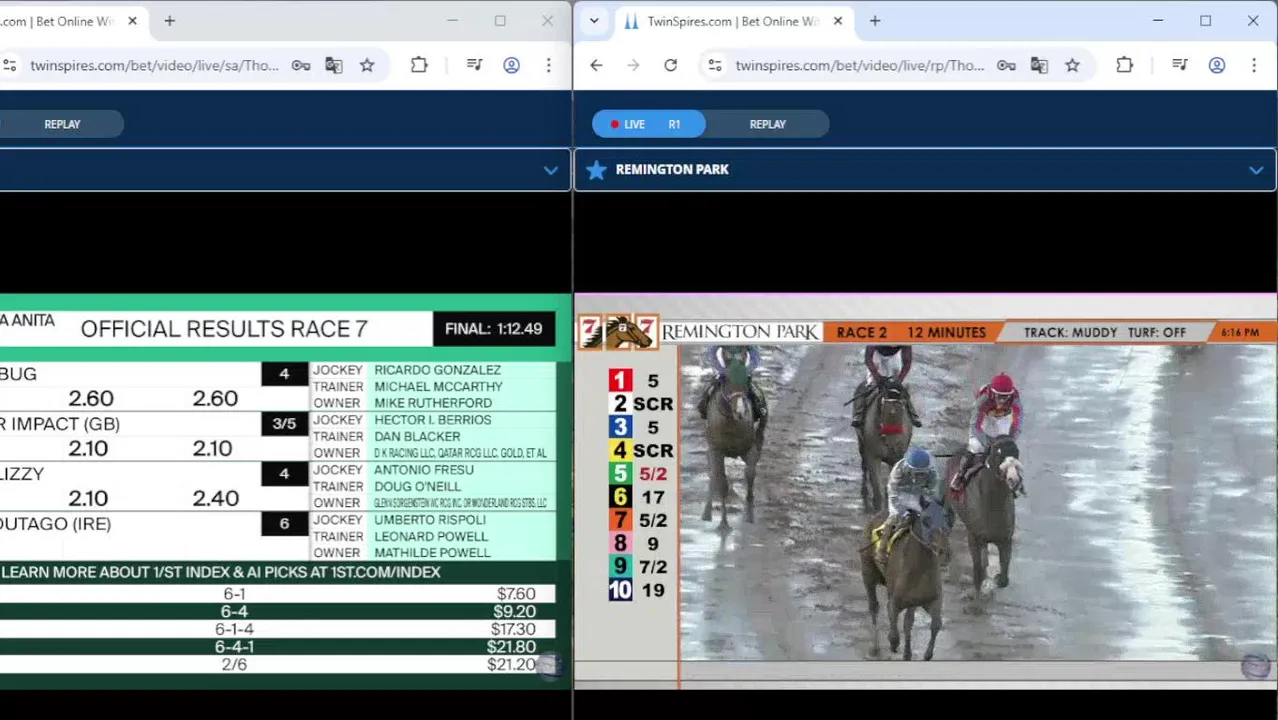Open Chrome menu dots in left window
Viewport: 1278px width, 720px height.
(548, 65)
